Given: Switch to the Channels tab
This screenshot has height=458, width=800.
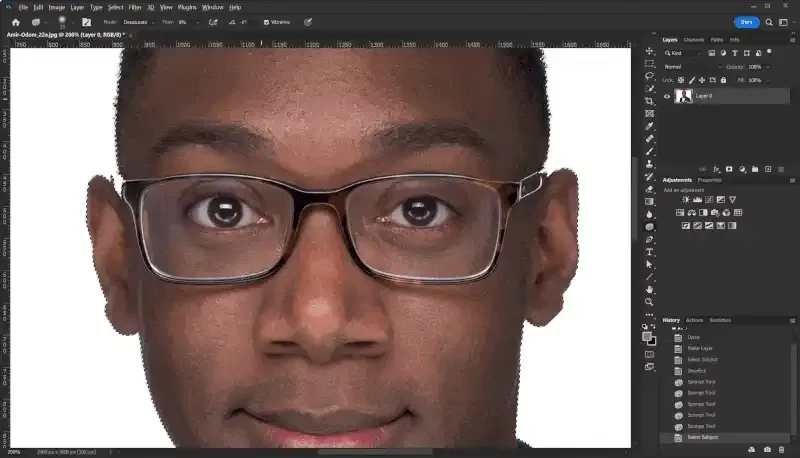Looking at the screenshot, I should click(x=693, y=40).
